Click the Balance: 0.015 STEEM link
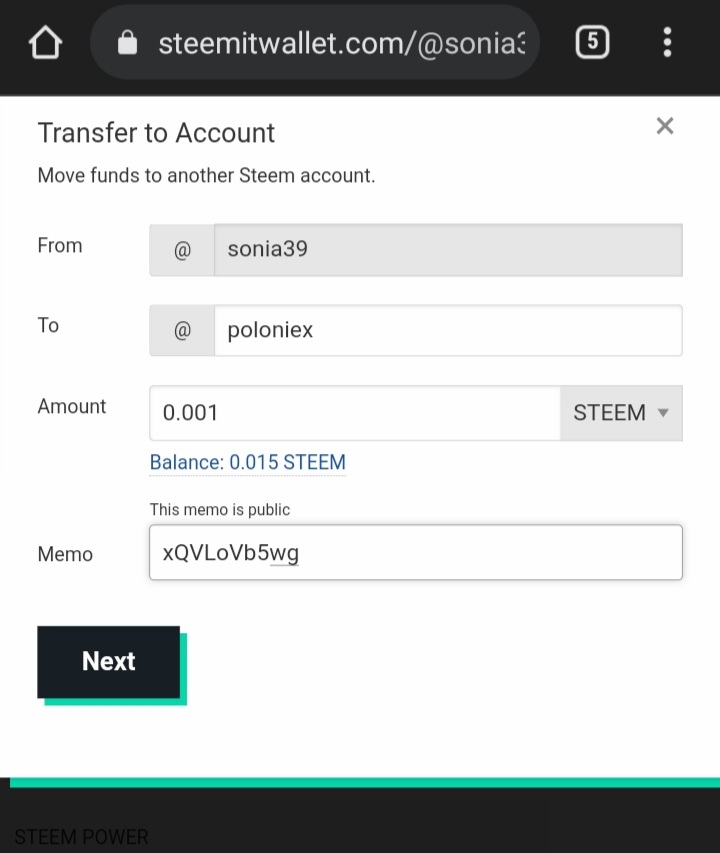720x853 pixels. coord(247,462)
